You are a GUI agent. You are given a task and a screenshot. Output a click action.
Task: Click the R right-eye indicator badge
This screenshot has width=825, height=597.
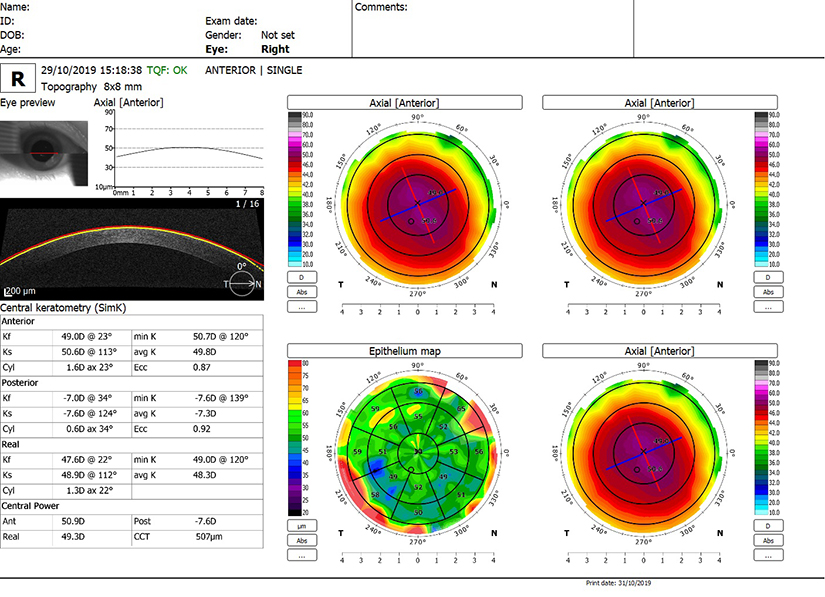[19, 78]
